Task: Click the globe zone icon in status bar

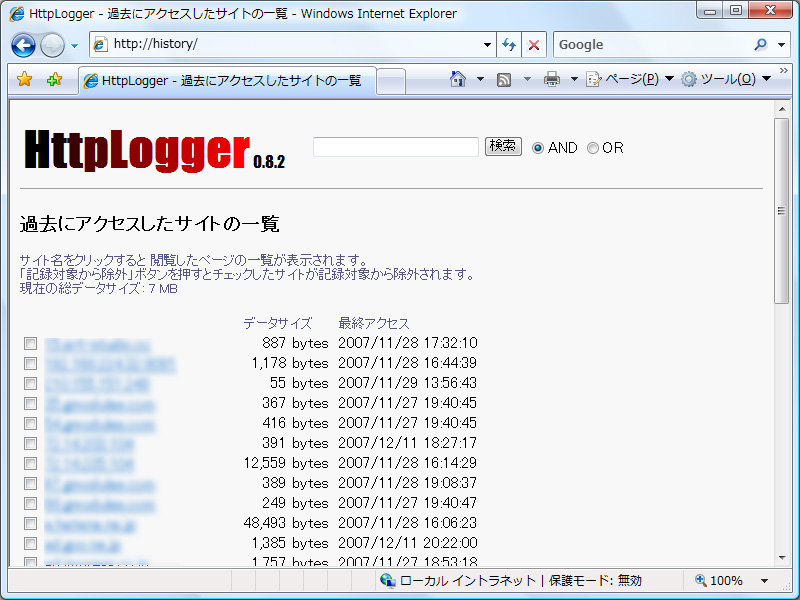Action: coord(388,581)
